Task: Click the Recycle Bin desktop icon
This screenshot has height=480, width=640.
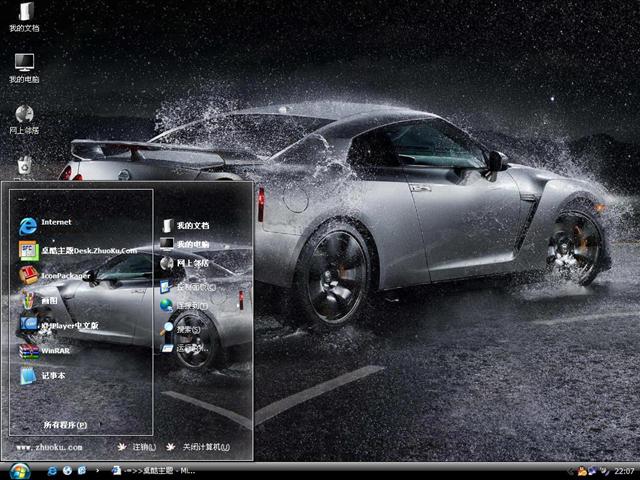Action: click(x=24, y=165)
